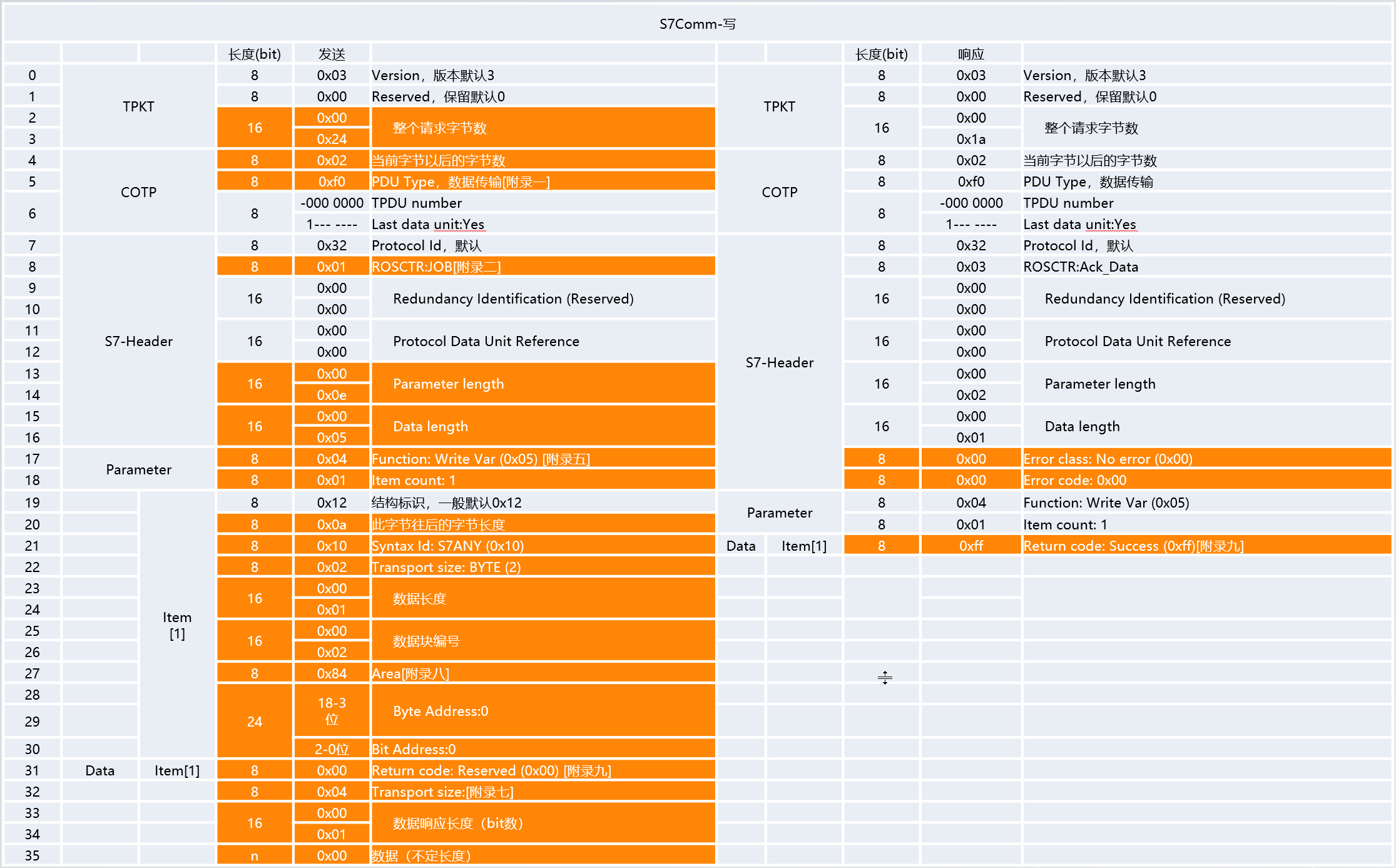Select the 发送 column header cell

(332, 54)
